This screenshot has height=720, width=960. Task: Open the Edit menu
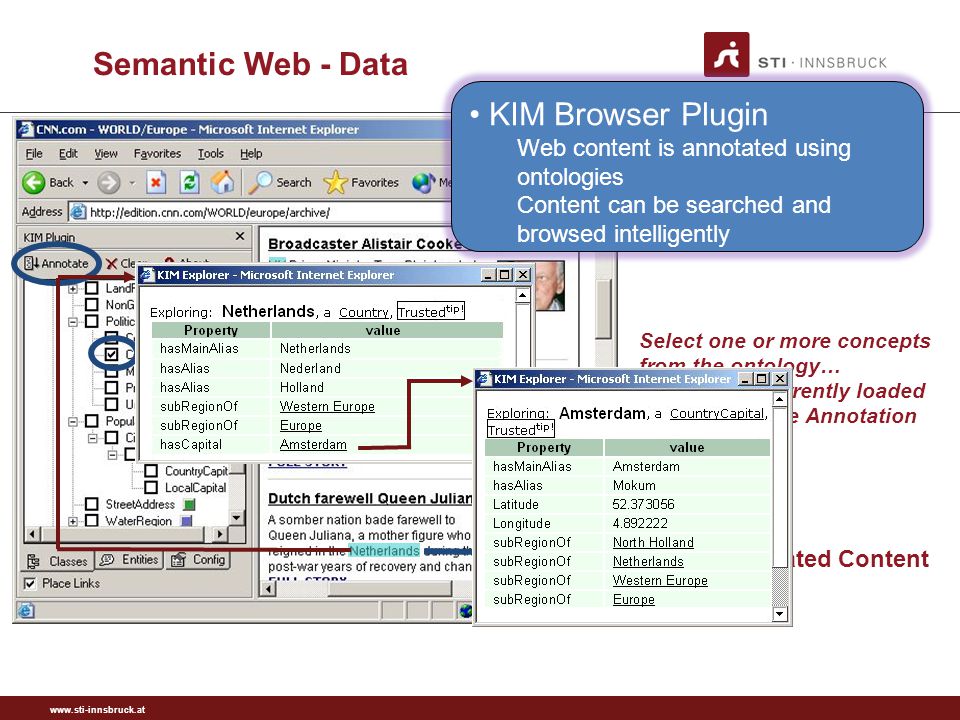click(x=68, y=154)
